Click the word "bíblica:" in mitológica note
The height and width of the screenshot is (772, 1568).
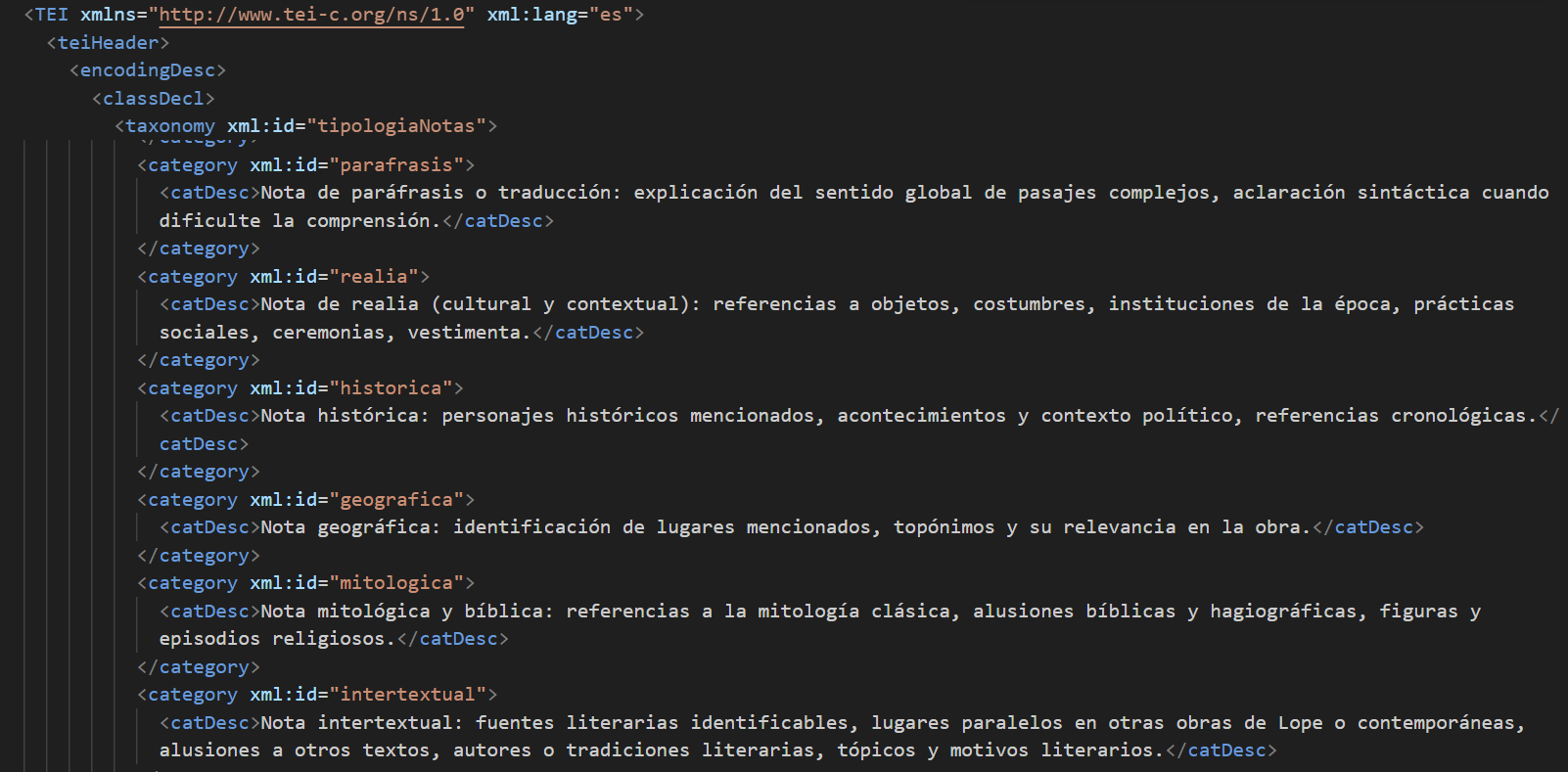[x=509, y=612]
